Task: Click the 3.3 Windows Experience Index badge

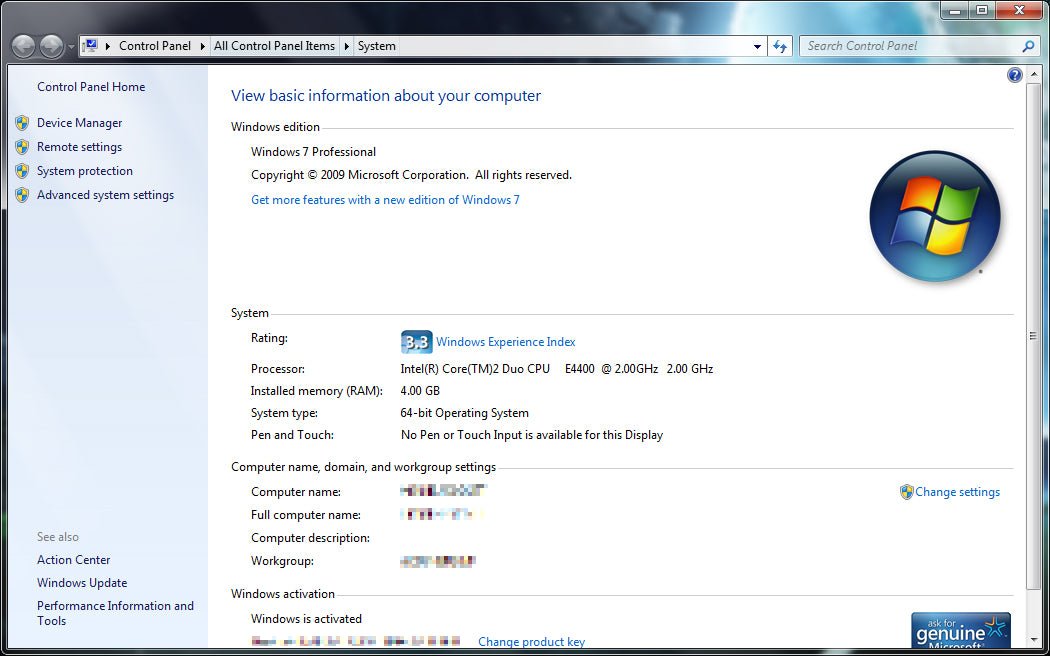Action: point(416,341)
